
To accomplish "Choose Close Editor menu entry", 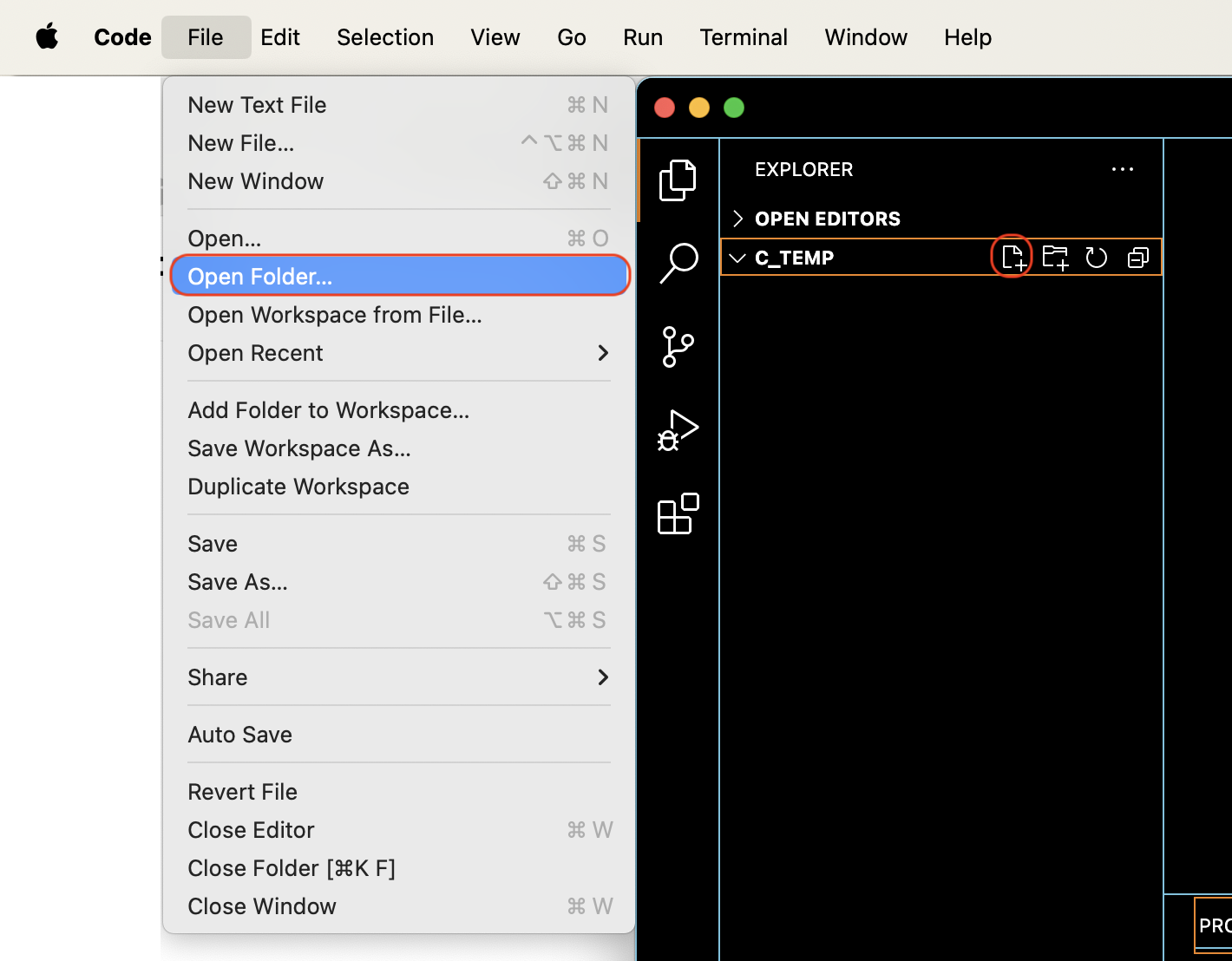I will [399, 830].
